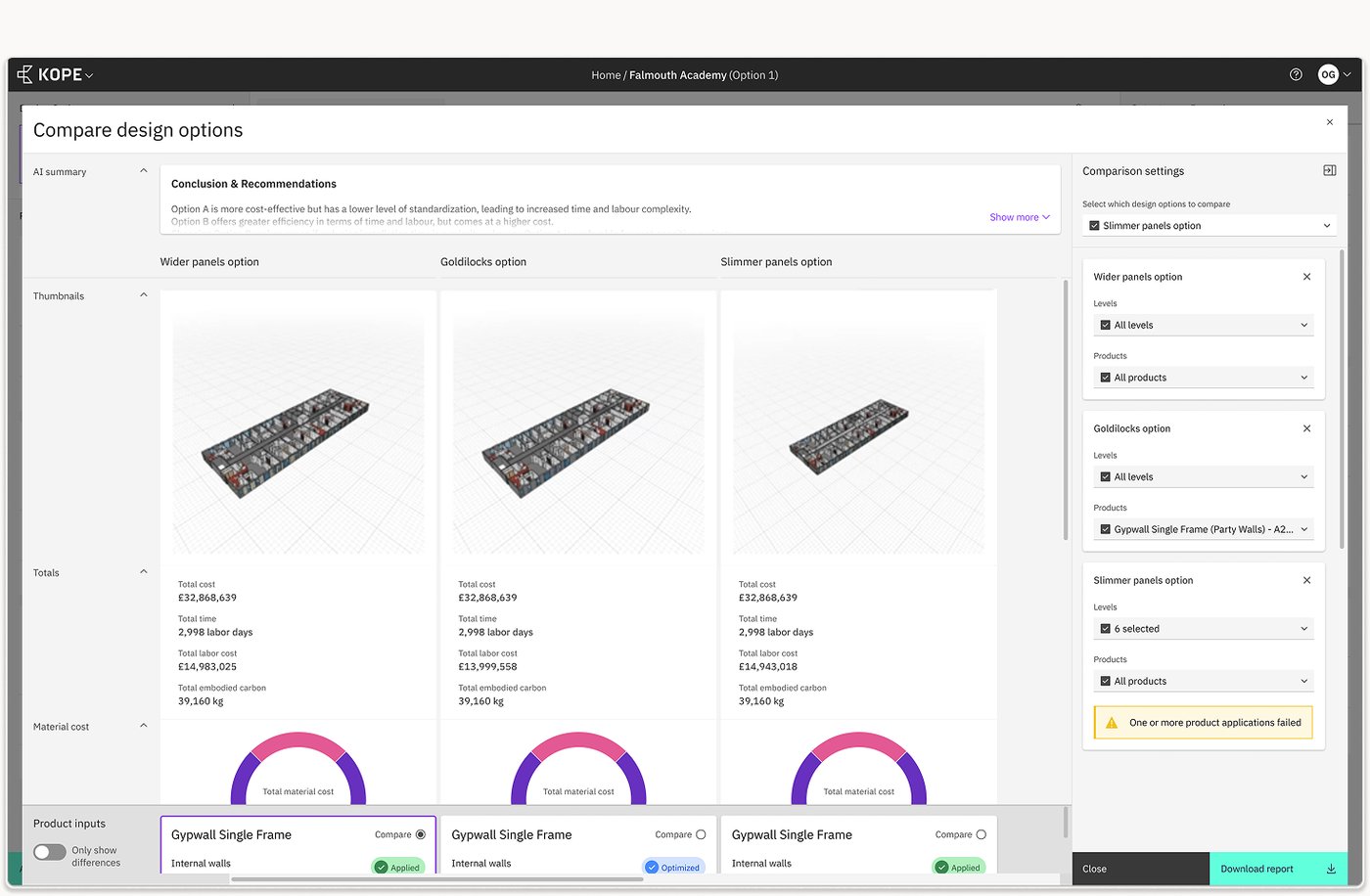Select Compare radio for Wider panels Gypwall
1370x896 pixels.
(x=421, y=834)
